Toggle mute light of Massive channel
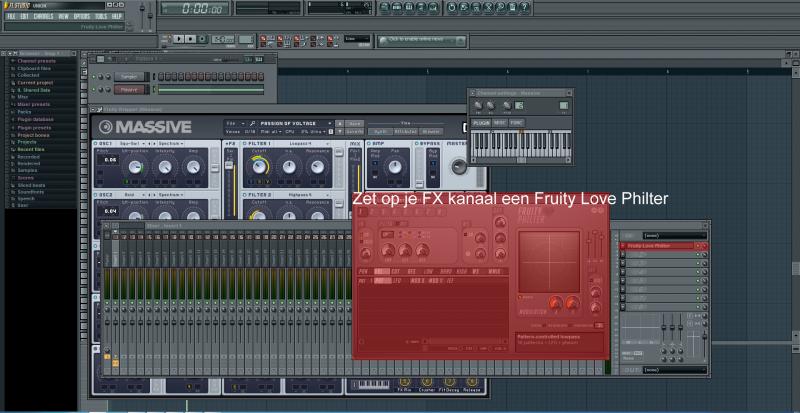The width and height of the screenshot is (800, 413). (94, 90)
